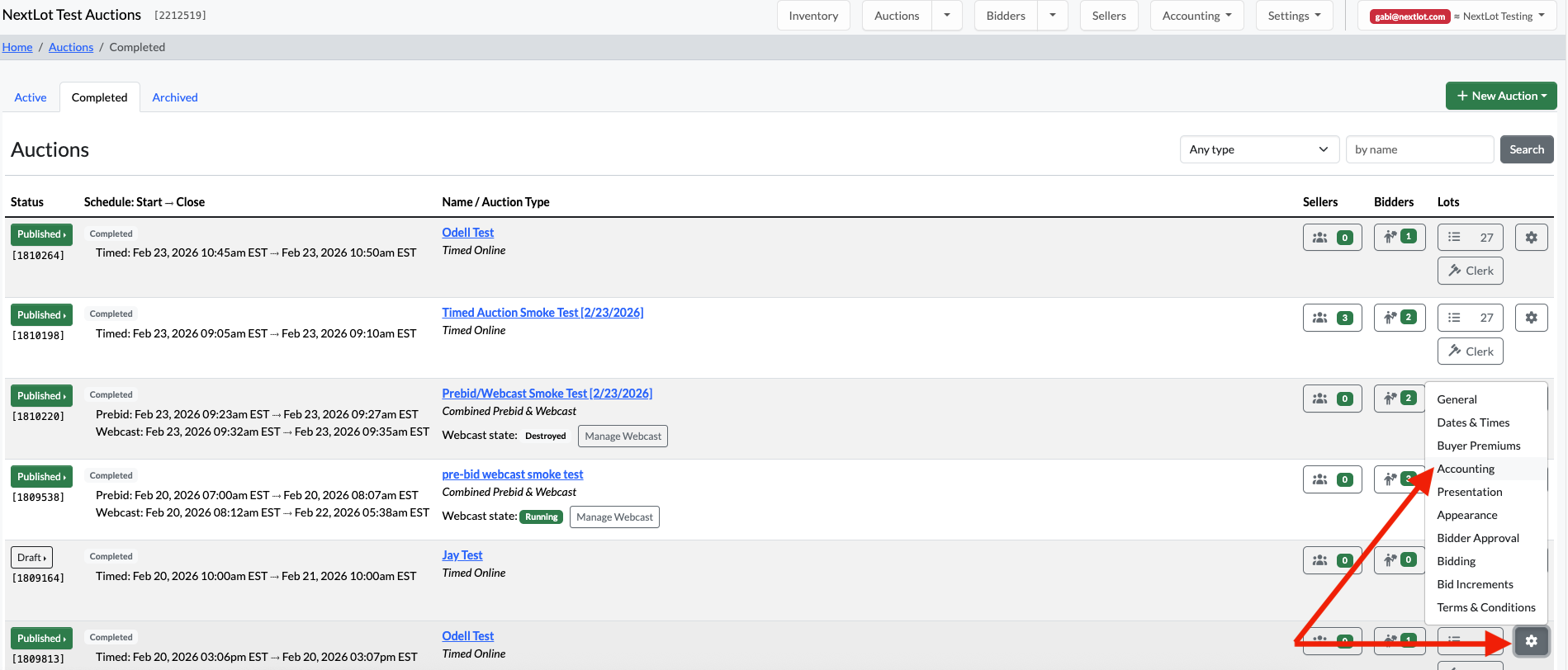1568x670 pixels.
Task: Open the Settings top nav dropdown
Action: point(1295,16)
